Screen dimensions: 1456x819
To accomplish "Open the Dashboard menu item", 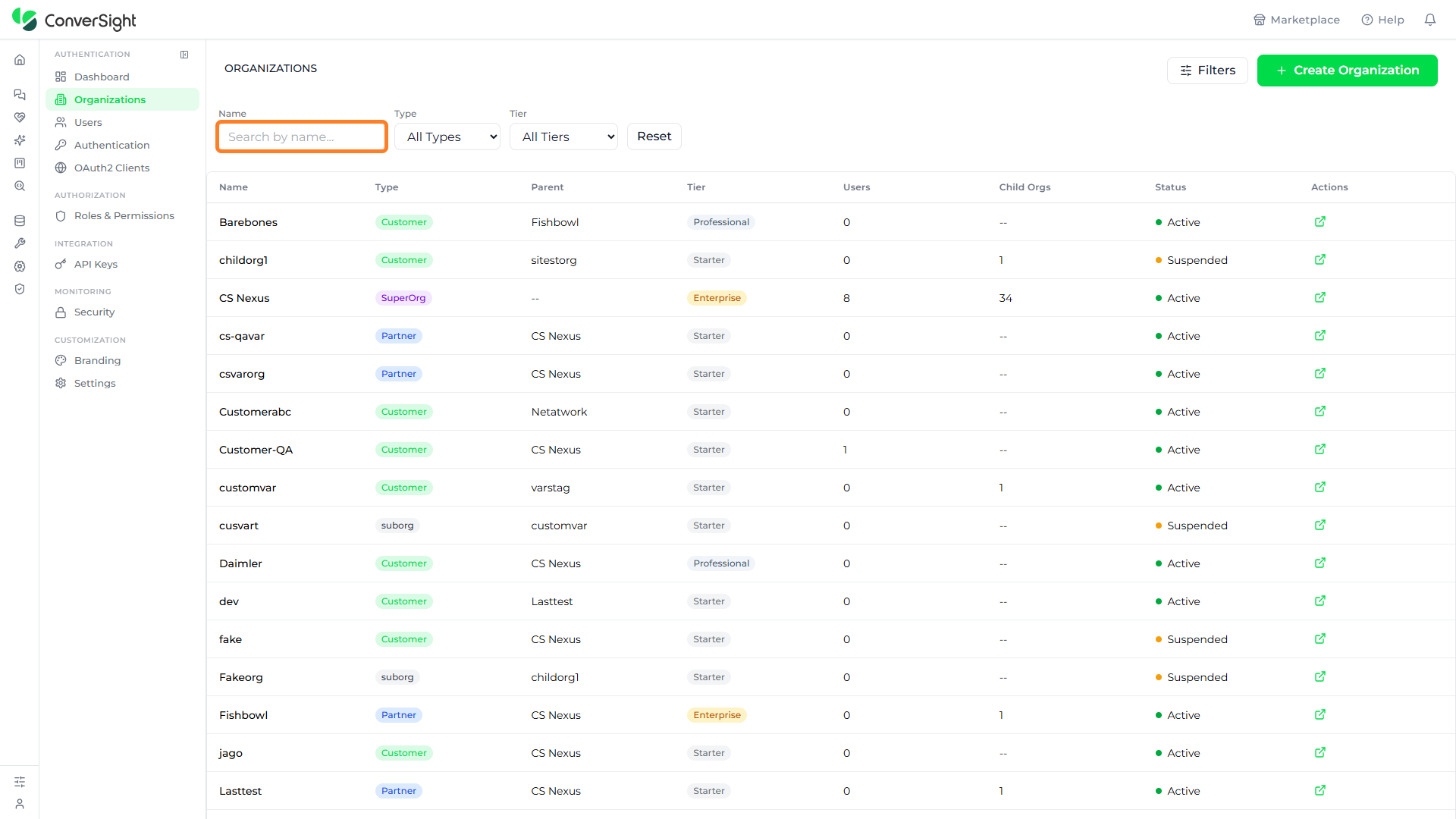I will [122, 77].
